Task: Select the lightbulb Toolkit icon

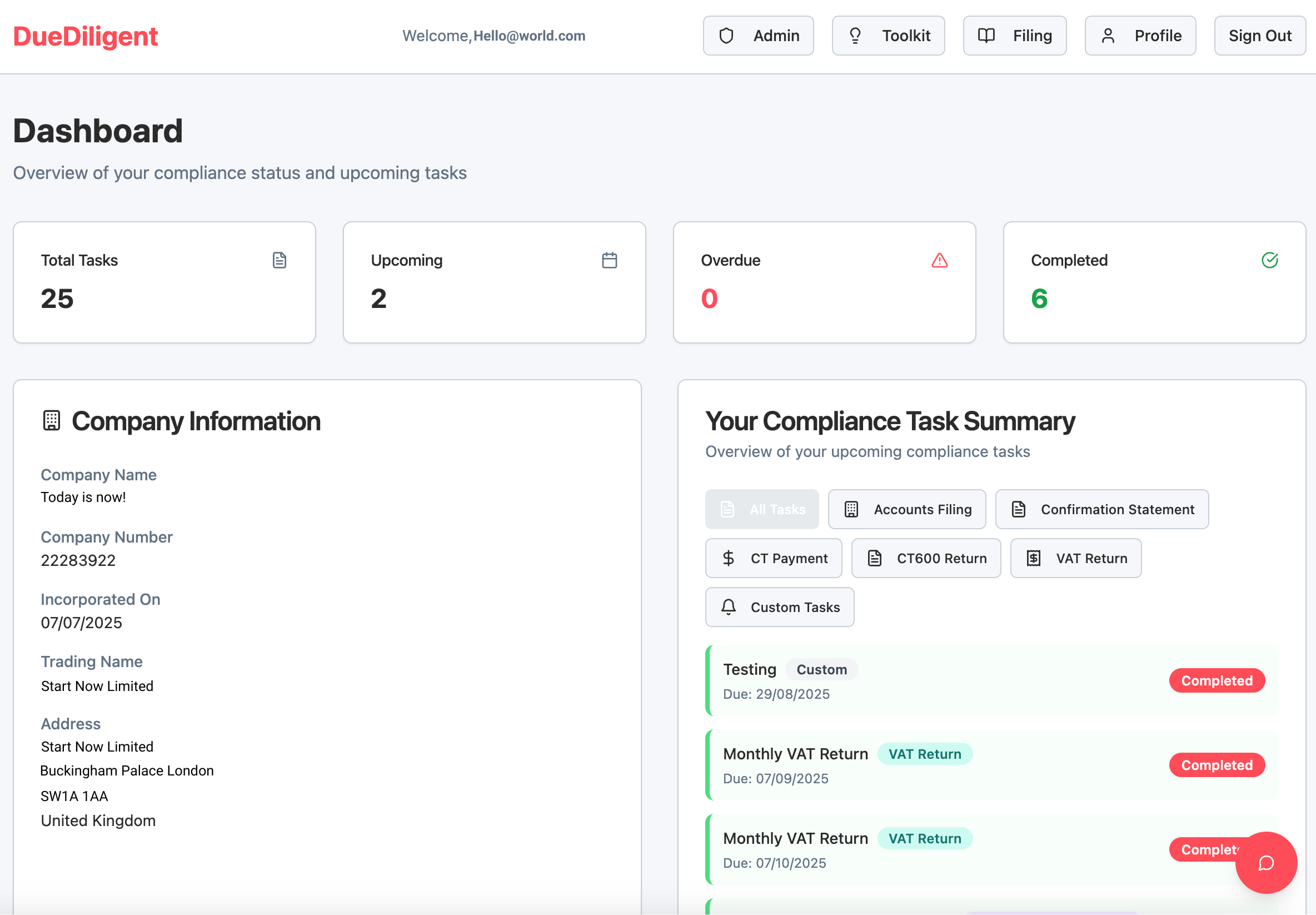Action: tap(856, 35)
